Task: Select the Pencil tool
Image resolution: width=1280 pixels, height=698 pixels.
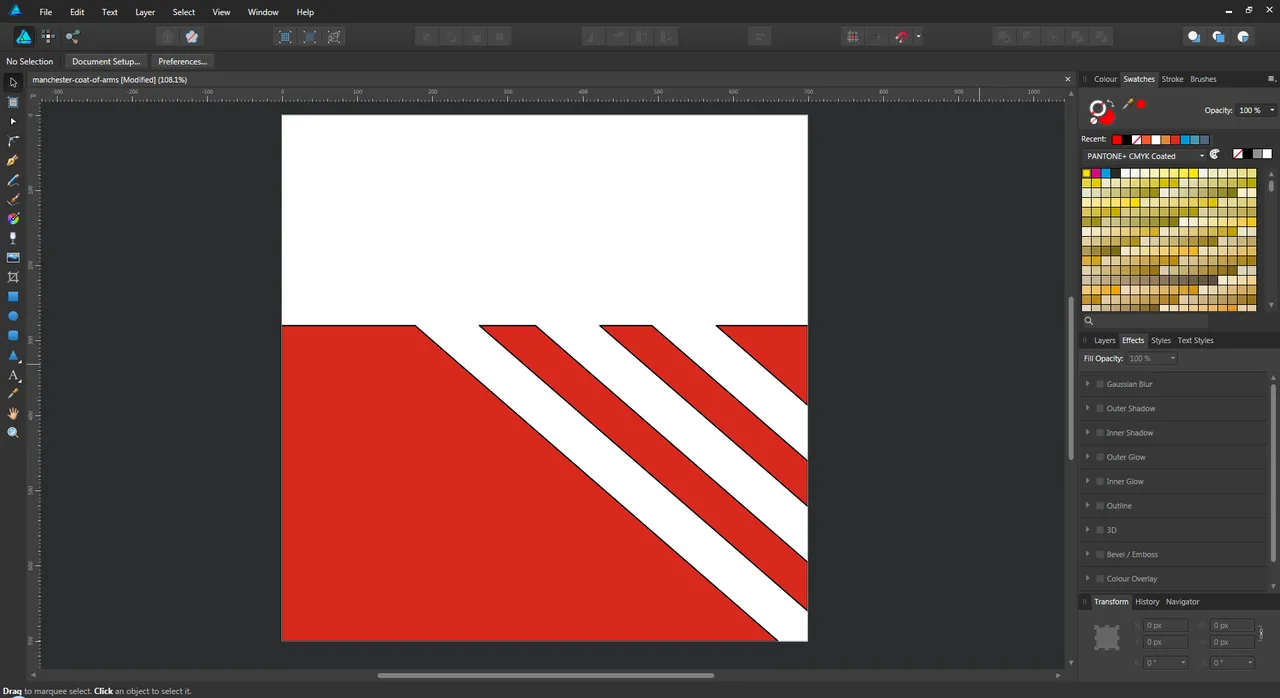Action: pyautogui.click(x=13, y=180)
